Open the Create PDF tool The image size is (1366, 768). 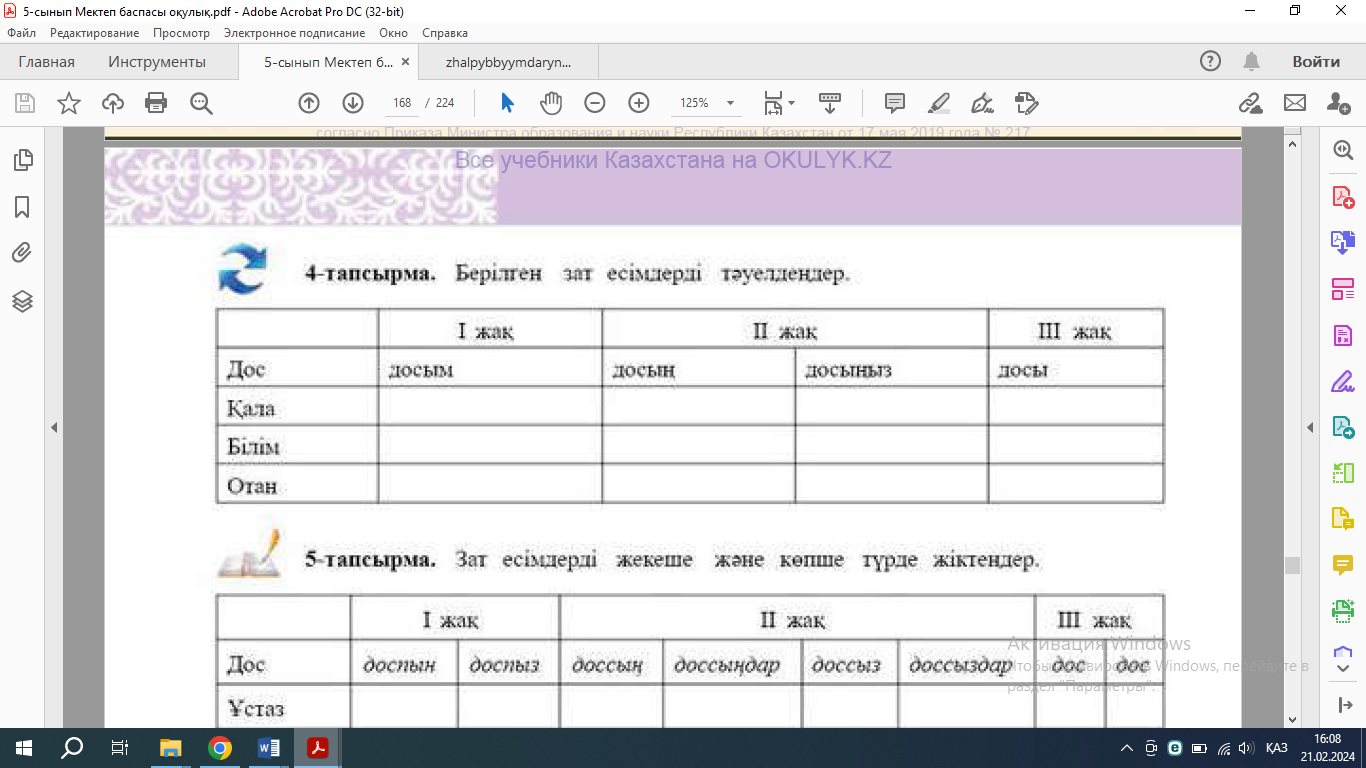pos(1342,196)
